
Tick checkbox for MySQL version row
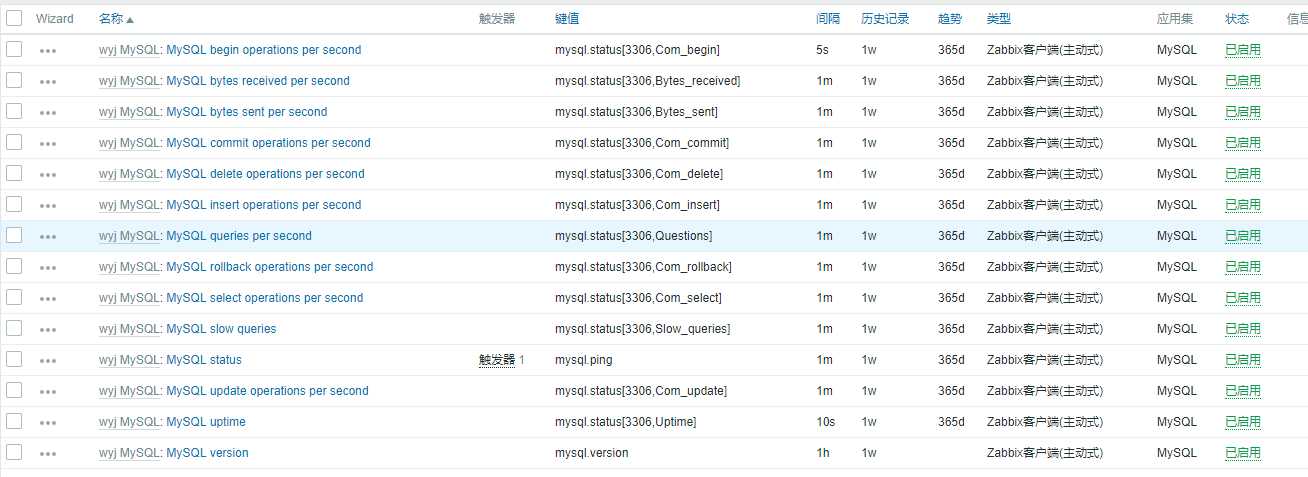(14, 452)
